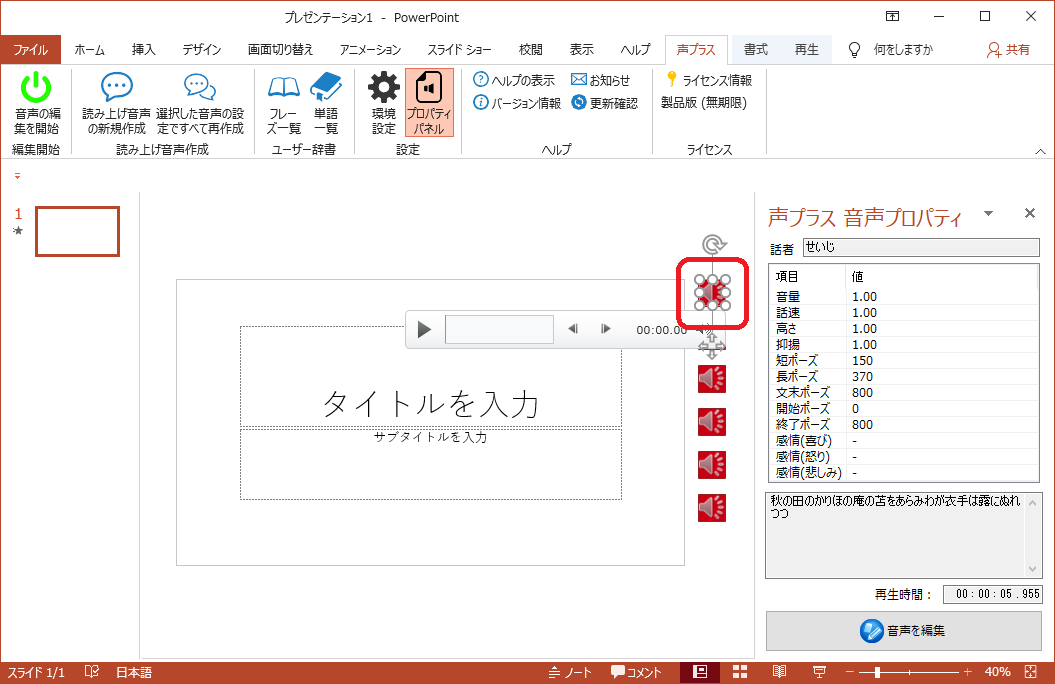Select the third red speaker audio icon
1055x684 pixels.
pyautogui.click(x=712, y=422)
